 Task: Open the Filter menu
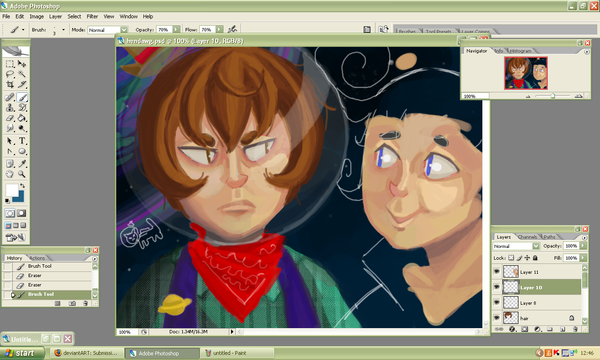tap(92, 16)
